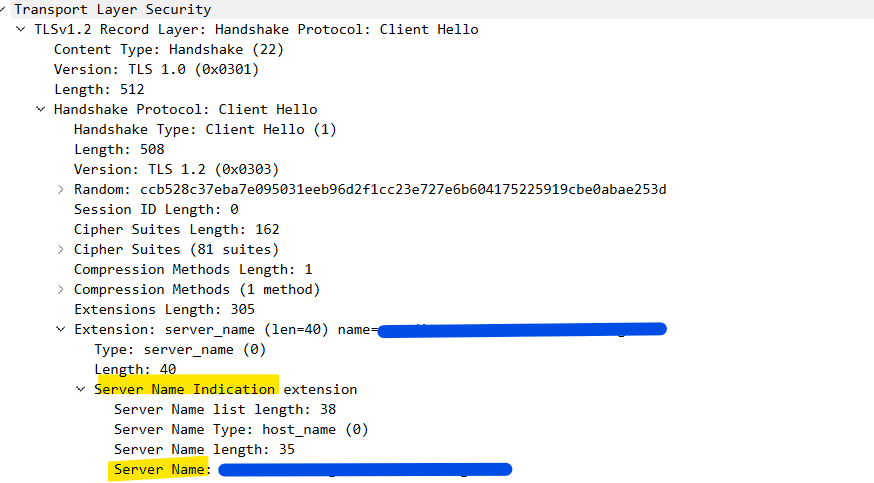
Task: Expand the Cipher Suites (81 suites) node
Action: (x=61, y=249)
